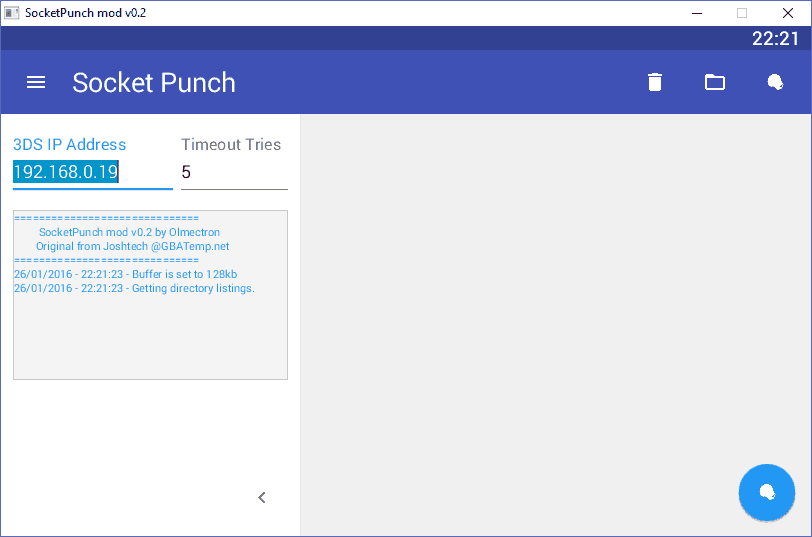Screen dimensions: 812x537
Task: Tap the round blue floating punch button
Action: point(766,492)
